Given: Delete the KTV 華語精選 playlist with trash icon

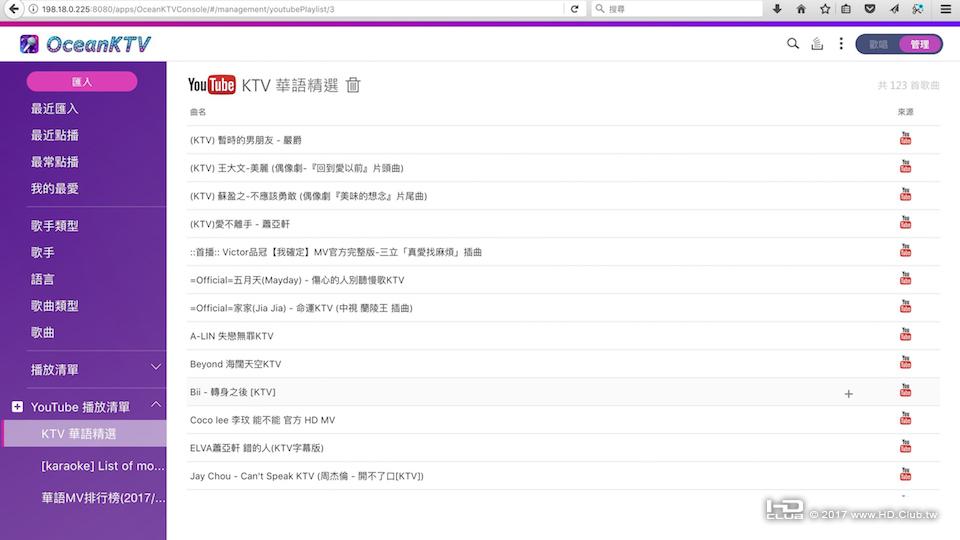Looking at the screenshot, I should pos(353,84).
